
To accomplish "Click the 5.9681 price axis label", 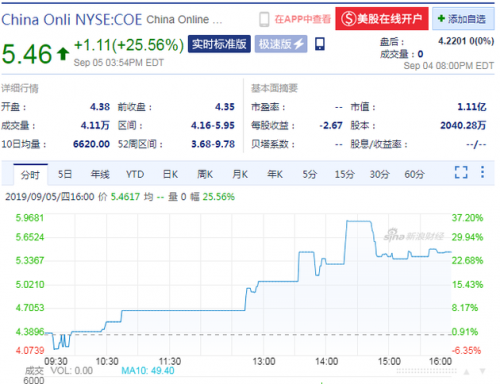I will point(30,218).
